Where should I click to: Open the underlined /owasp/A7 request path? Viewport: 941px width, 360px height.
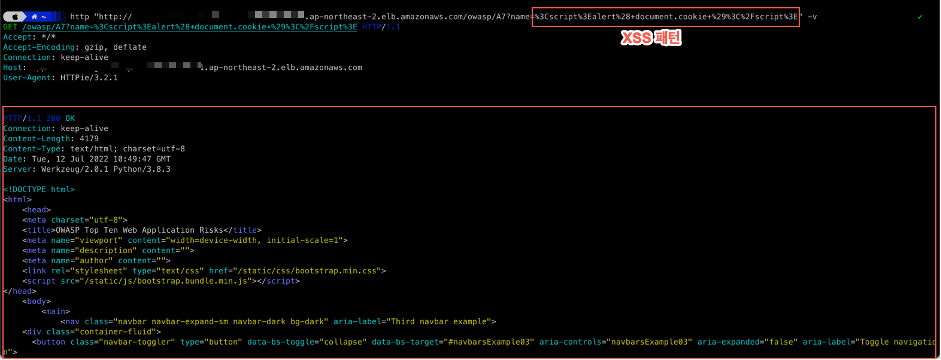[190, 27]
